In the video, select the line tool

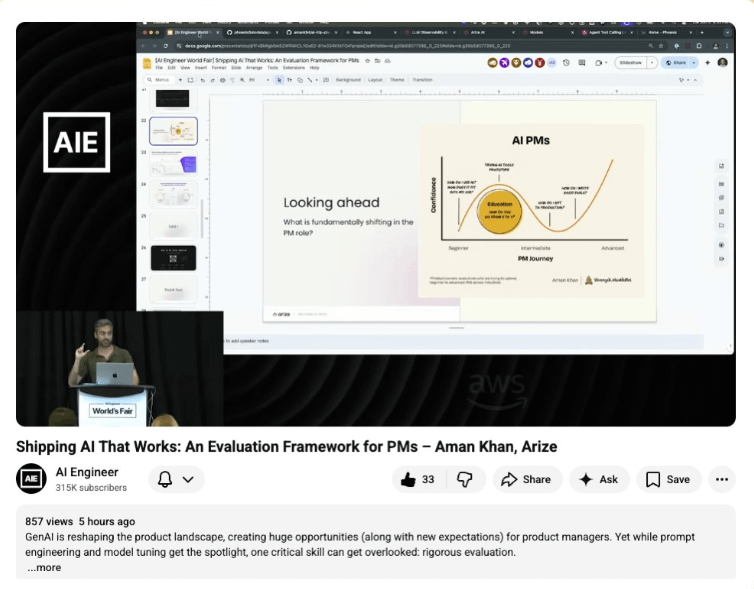[310, 80]
